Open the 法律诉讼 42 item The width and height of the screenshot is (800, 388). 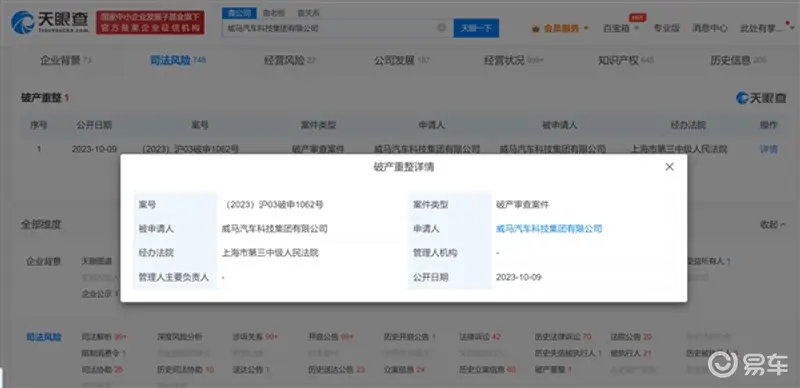pos(480,337)
